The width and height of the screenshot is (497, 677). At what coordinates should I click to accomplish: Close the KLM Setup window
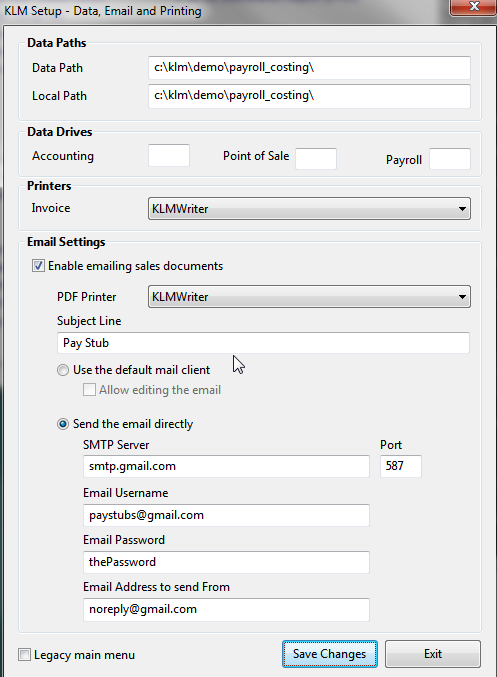(x=474, y=6)
